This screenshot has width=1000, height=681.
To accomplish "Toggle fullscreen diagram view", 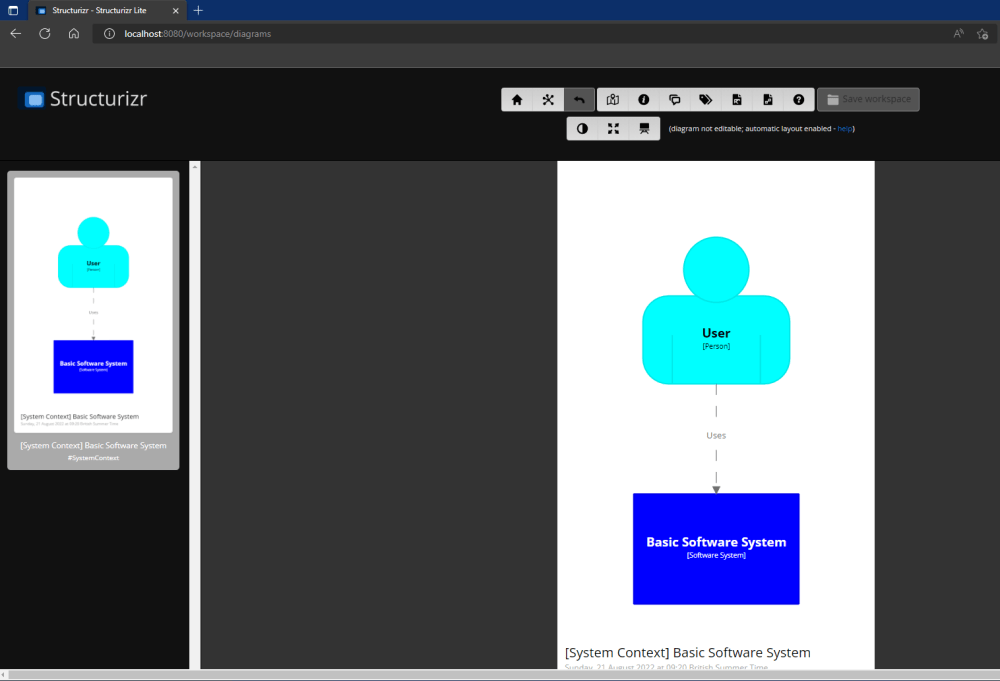I will (613, 128).
